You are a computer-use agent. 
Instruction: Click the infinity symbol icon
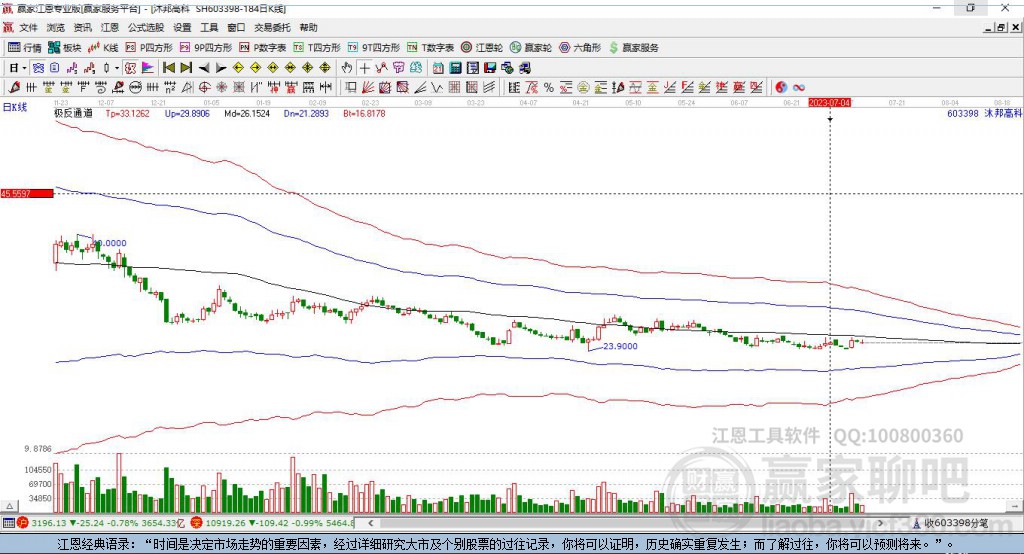pos(799,87)
